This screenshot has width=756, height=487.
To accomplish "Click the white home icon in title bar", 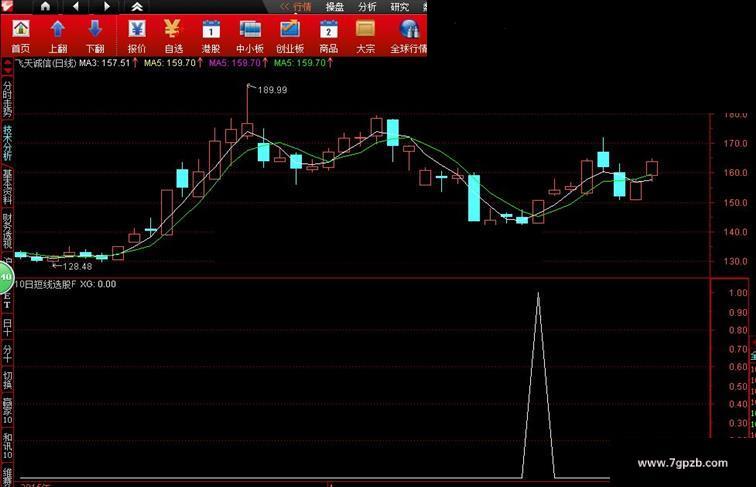I will [x=45, y=6].
